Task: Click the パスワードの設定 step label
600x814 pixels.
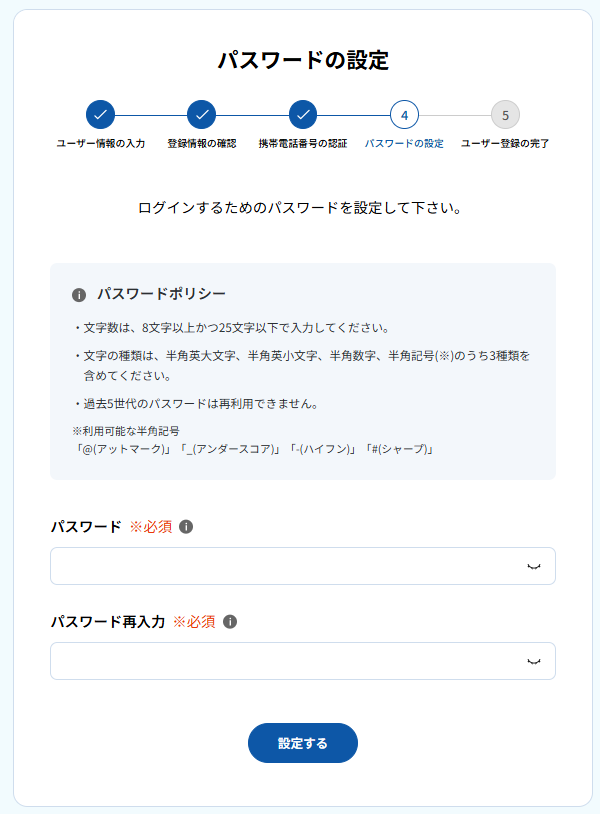Action: tap(404, 143)
